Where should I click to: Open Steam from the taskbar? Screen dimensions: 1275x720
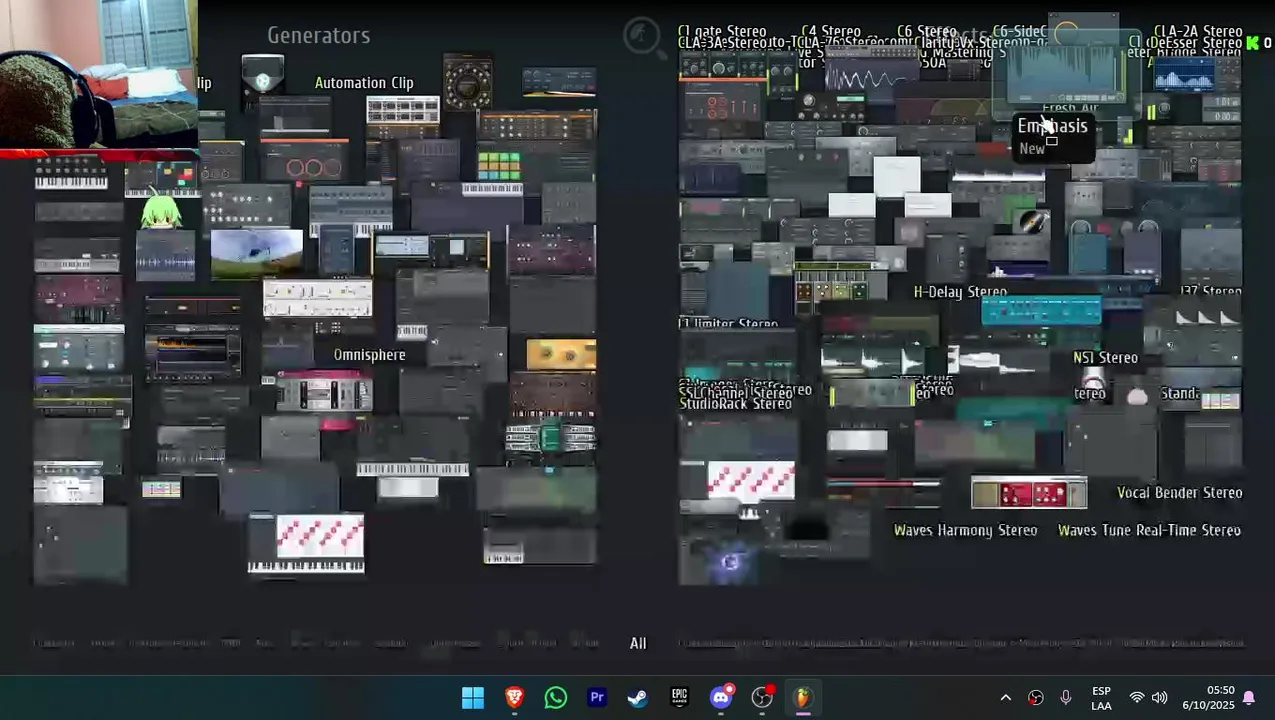point(638,697)
